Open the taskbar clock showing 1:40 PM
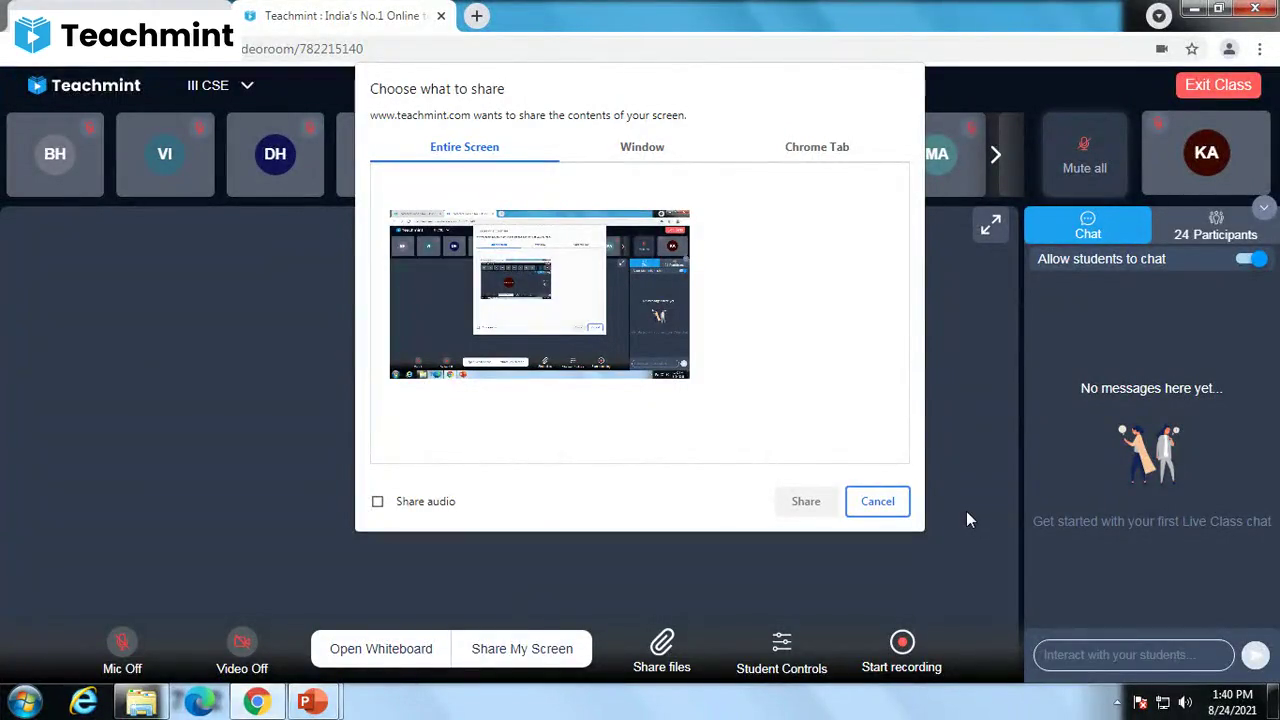This screenshot has height=720, width=1280. point(1232,702)
